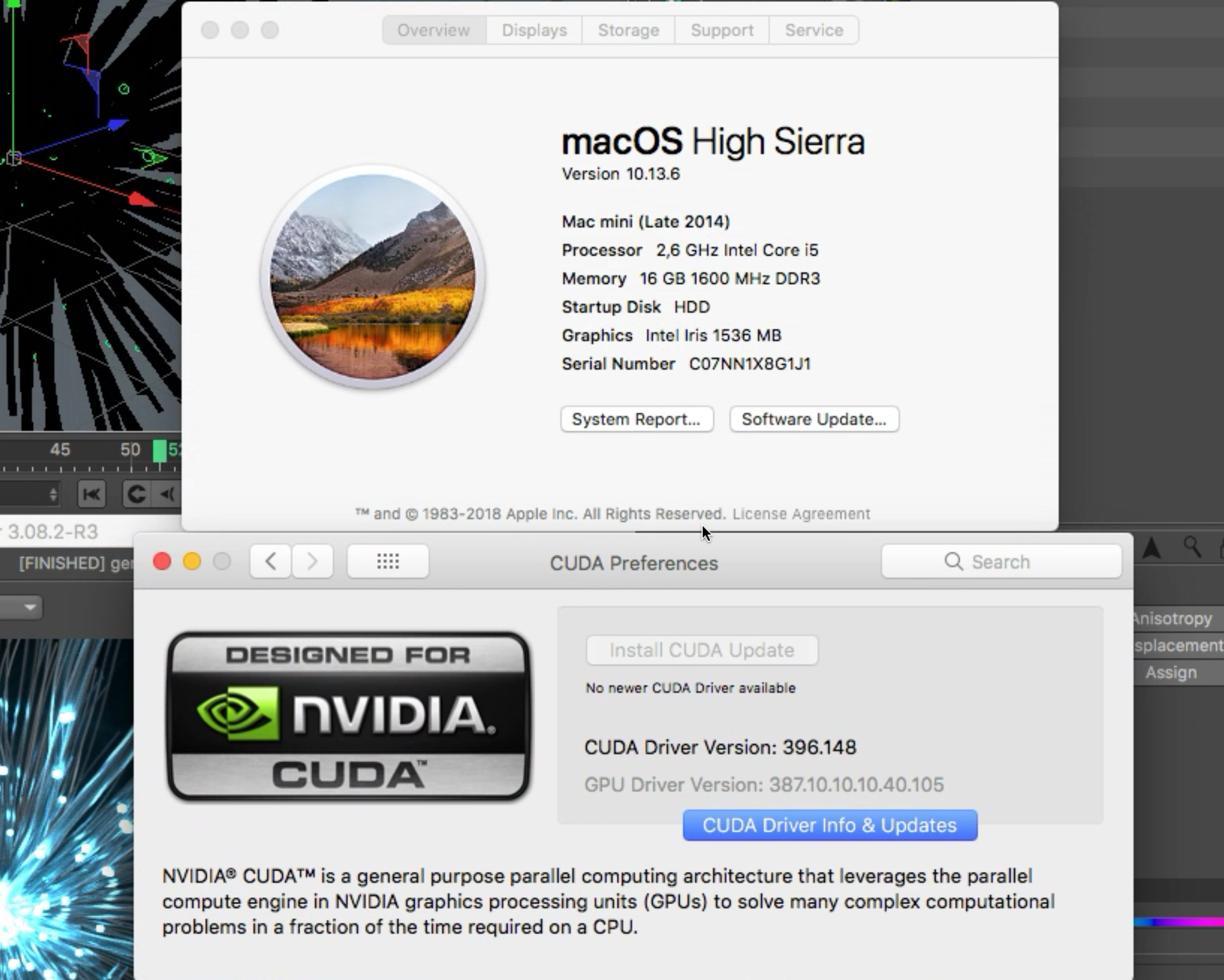The height and width of the screenshot is (980, 1224).
Task: Click the System Report... button
Action: pyautogui.click(x=637, y=419)
